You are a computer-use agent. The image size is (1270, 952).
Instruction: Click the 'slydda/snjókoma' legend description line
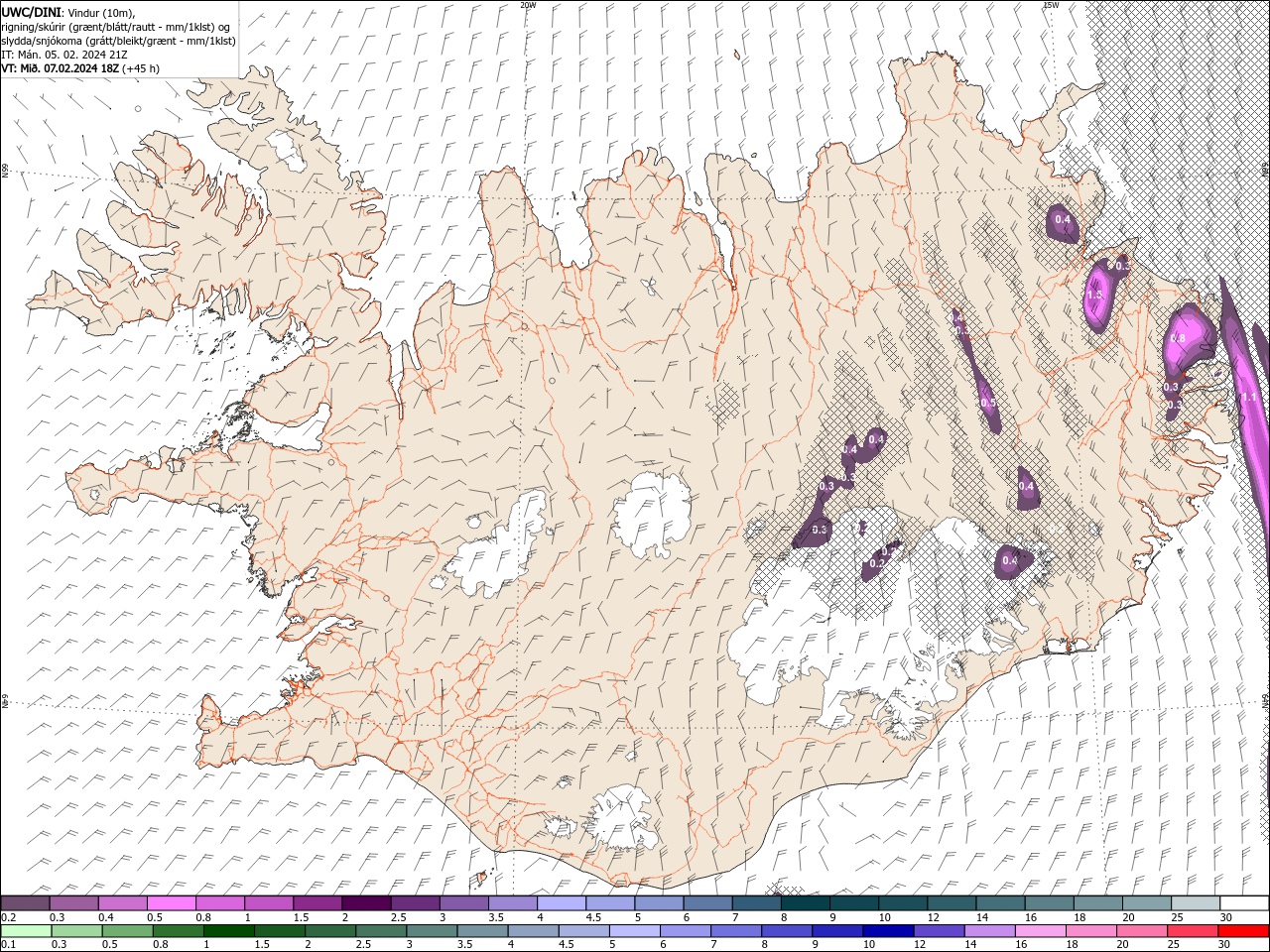pos(118,41)
